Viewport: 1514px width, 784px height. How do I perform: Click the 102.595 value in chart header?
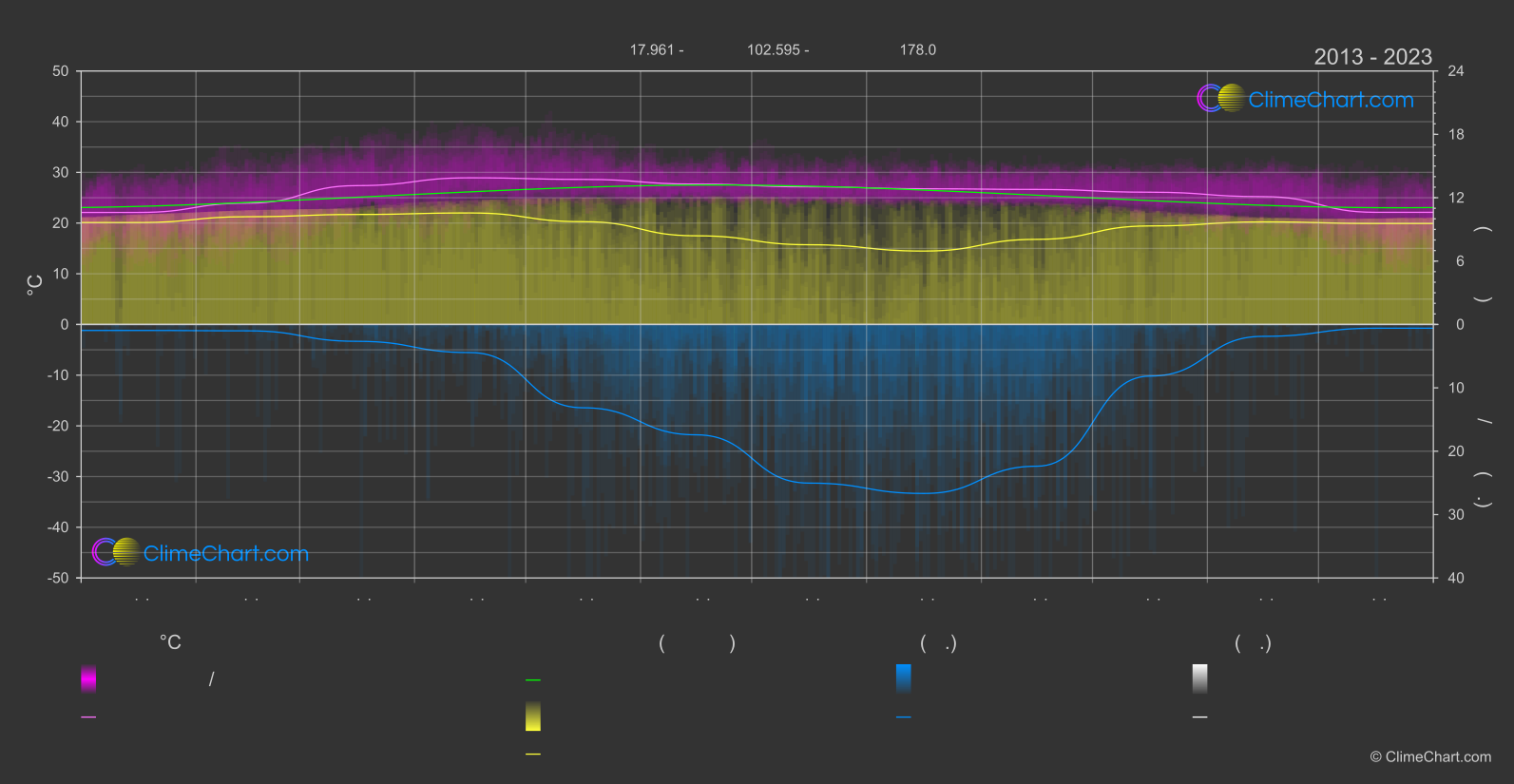tap(774, 49)
